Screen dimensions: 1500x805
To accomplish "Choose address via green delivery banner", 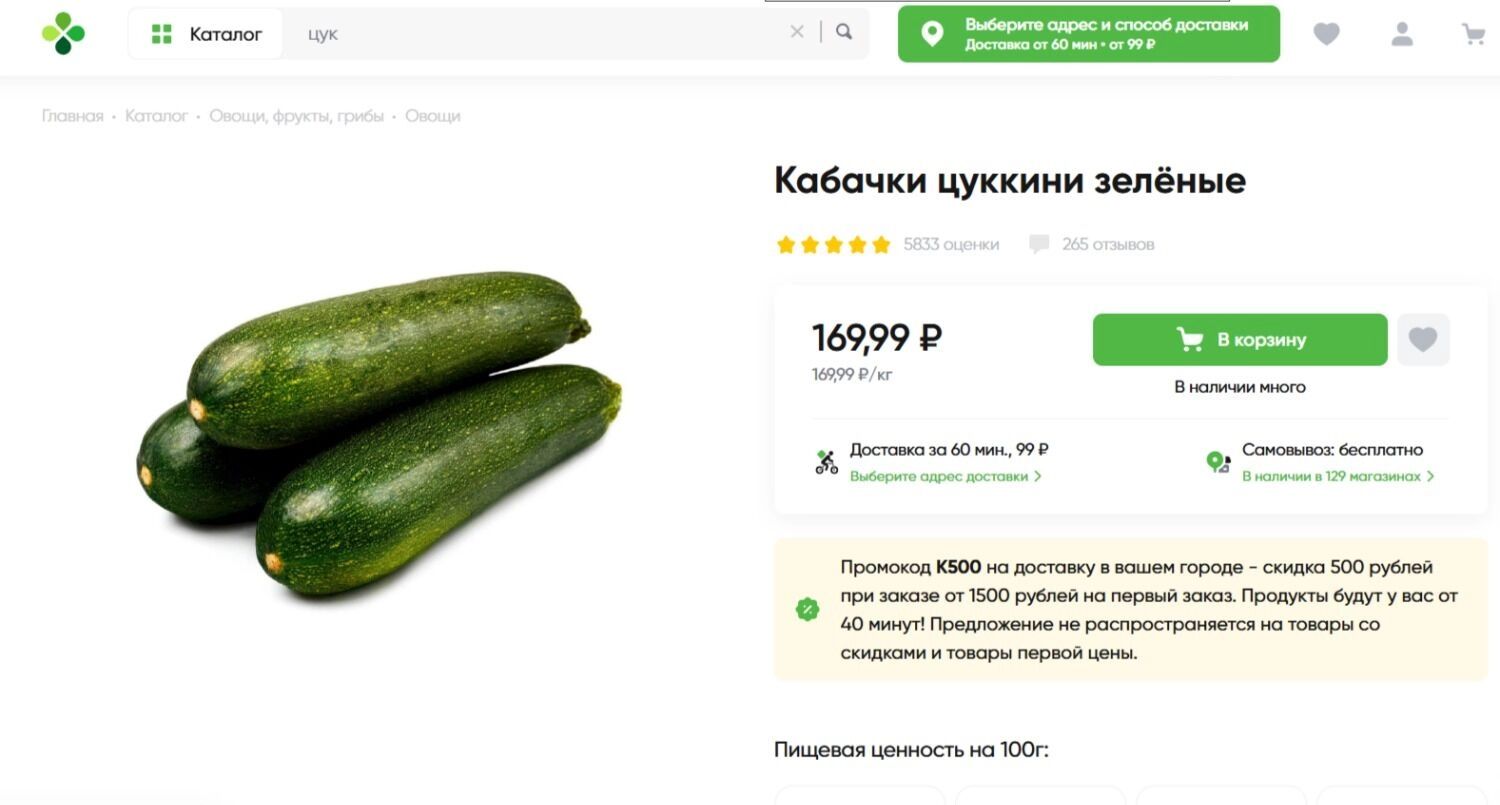I will click(x=1088, y=33).
